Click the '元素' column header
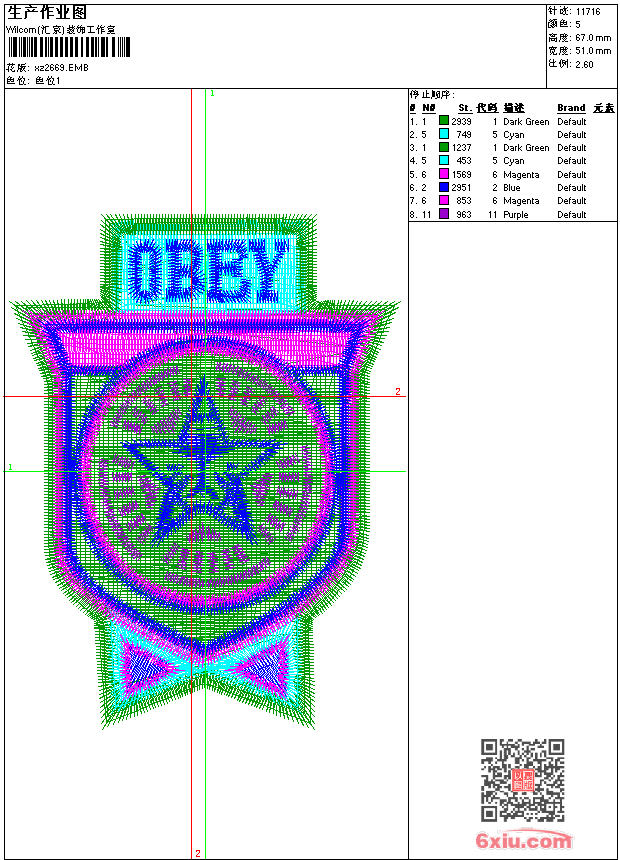 coord(604,108)
